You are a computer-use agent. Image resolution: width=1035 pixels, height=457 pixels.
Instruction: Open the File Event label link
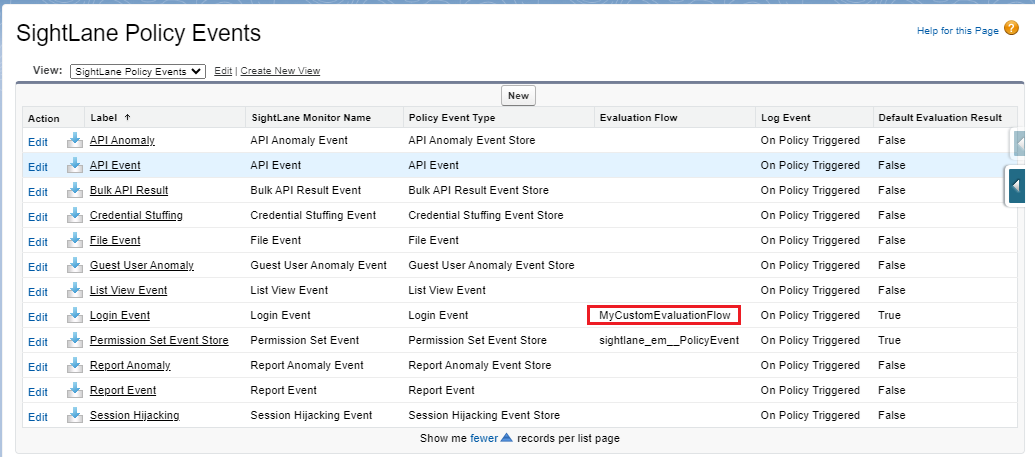[x=115, y=240]
